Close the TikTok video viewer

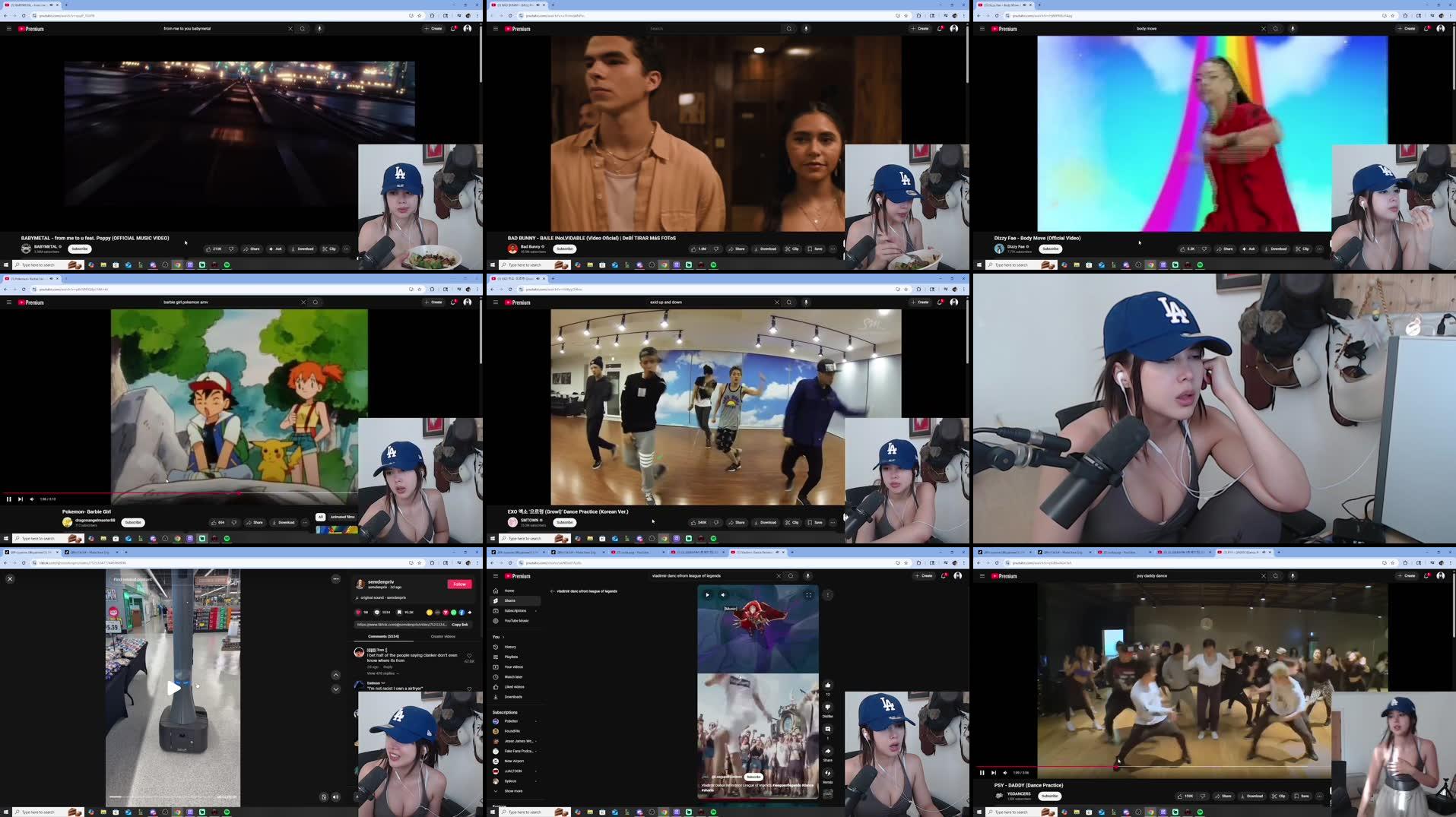click(10, 579)
